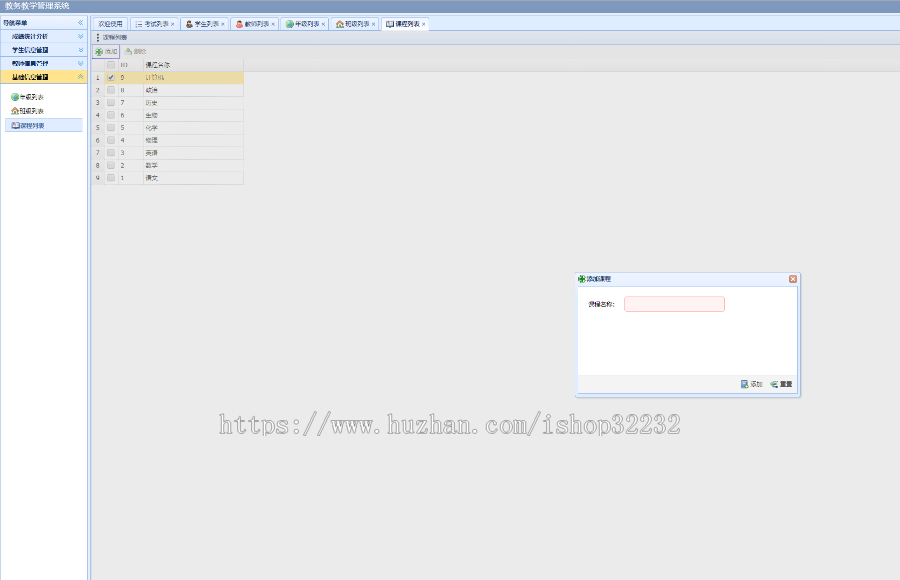Click the 生物 course name cell
The height and width of the screenshot is (580, 900).
point(193,115)
